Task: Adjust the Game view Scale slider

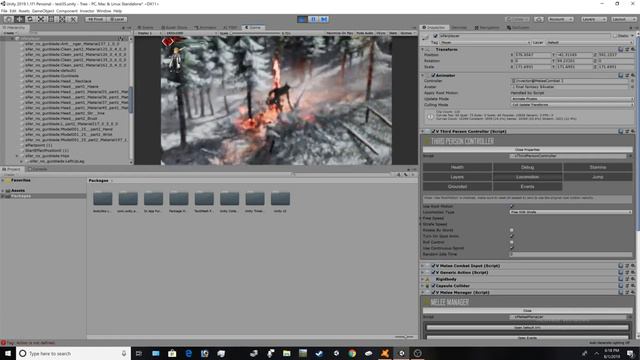Action: point(255,33)
